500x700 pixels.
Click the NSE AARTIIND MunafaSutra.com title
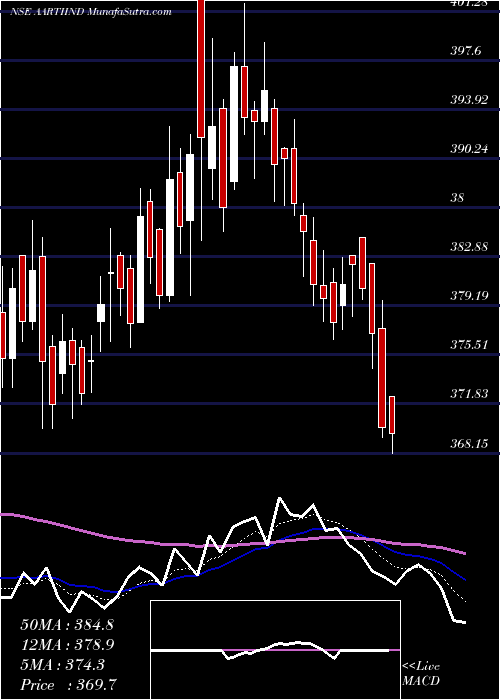(x=91, y=12)
